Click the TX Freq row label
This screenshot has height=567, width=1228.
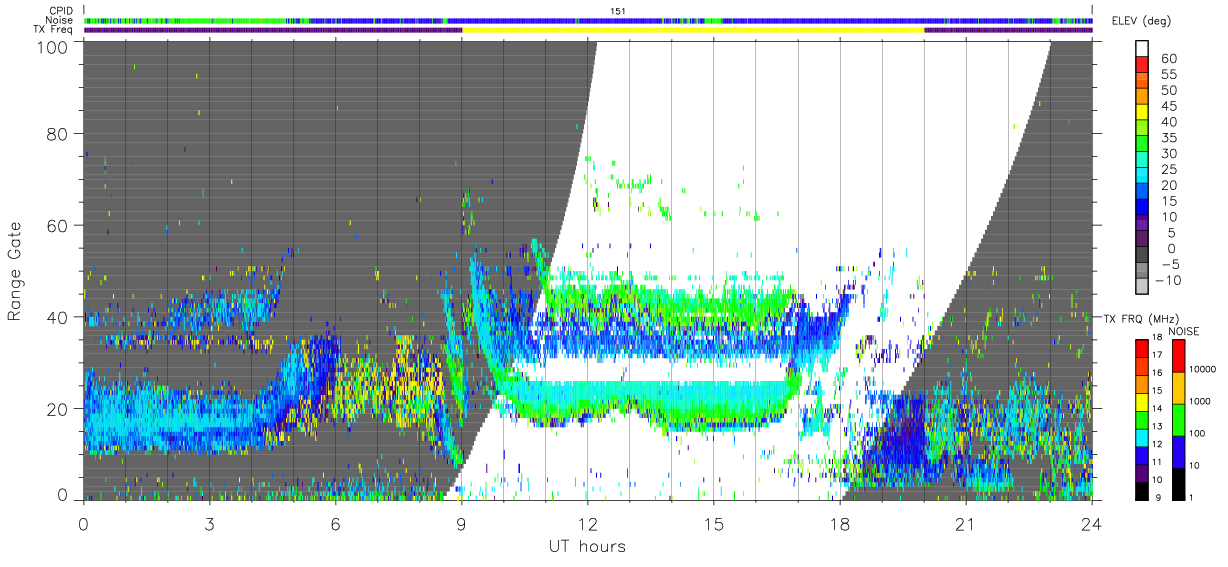click(54, 30)
